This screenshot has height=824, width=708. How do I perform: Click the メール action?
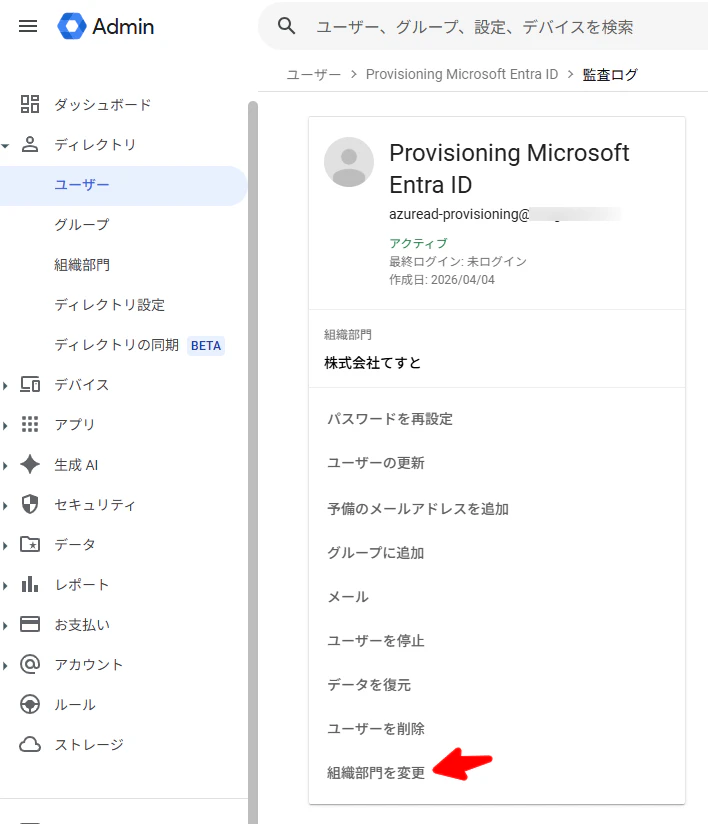[348, 597]
